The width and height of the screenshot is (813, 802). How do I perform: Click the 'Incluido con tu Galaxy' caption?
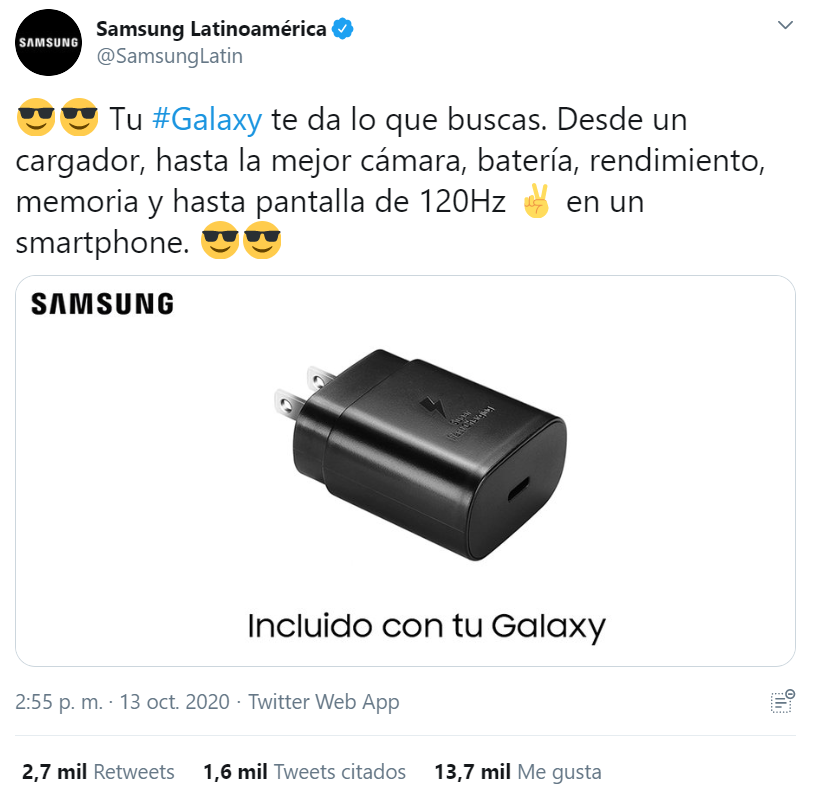pos(426,627)
